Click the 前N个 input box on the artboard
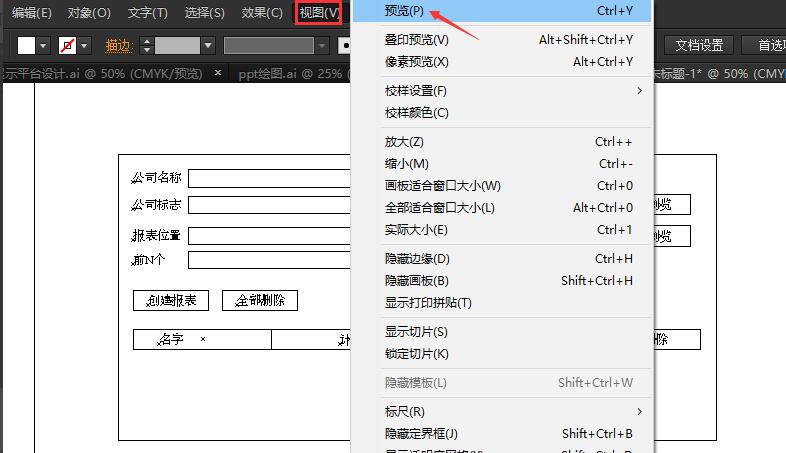The height and width of the screenshot is (453, 786). point(269,260)
